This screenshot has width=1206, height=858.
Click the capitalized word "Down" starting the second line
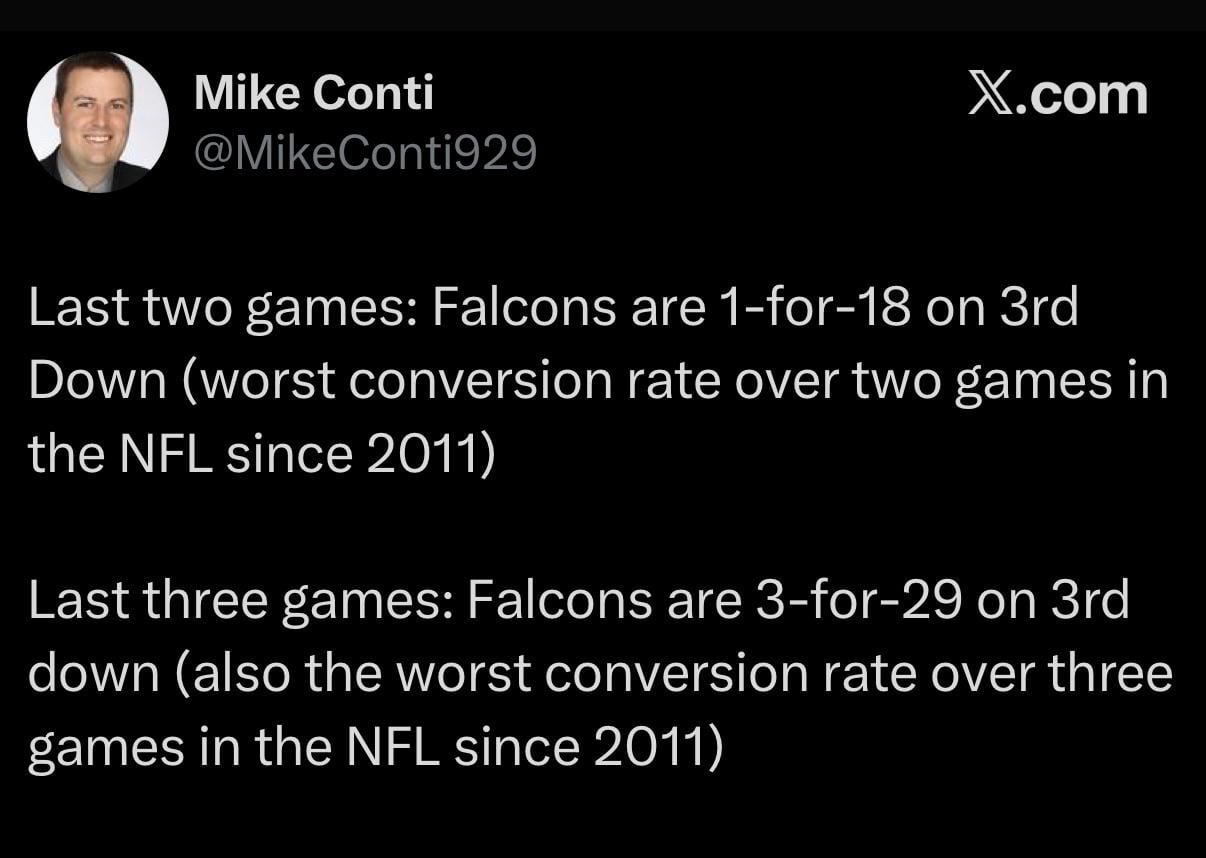97,382
